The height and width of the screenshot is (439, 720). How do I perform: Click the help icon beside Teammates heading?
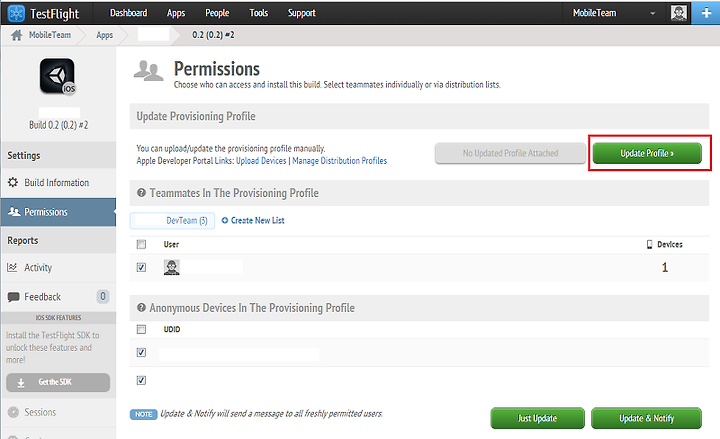point(141,193)
